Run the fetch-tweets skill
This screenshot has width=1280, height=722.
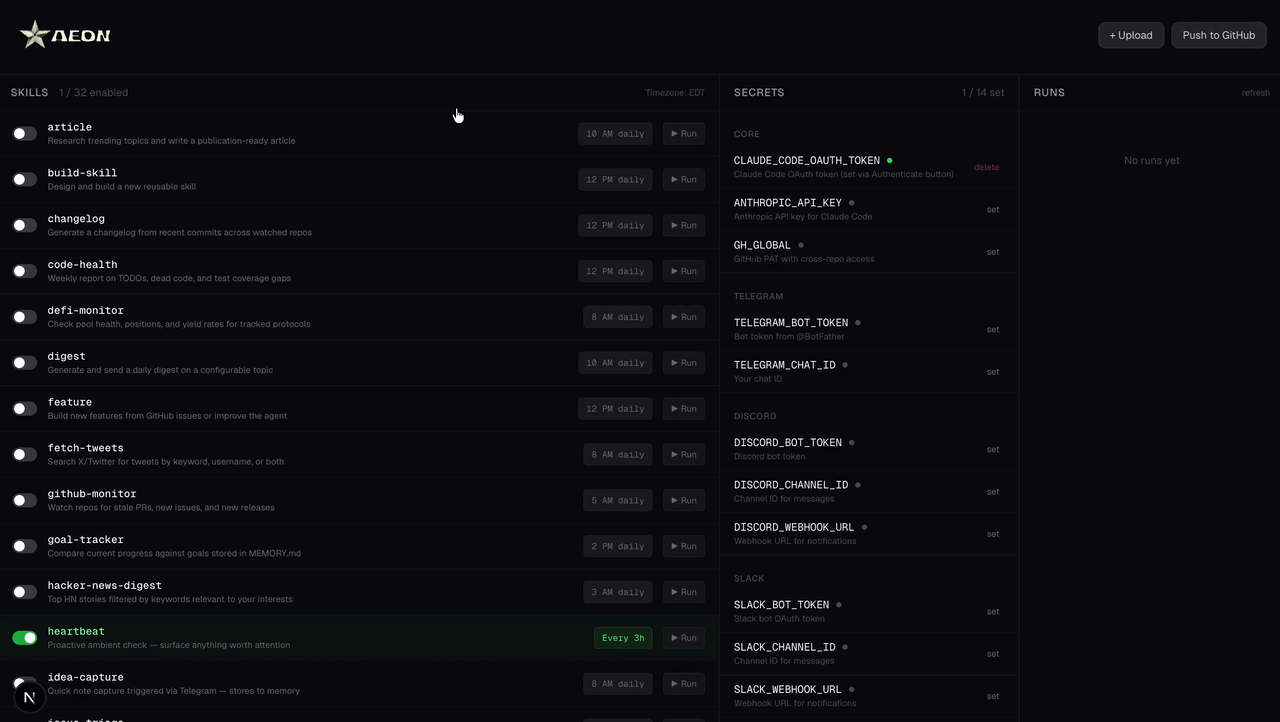coord(683,454)
